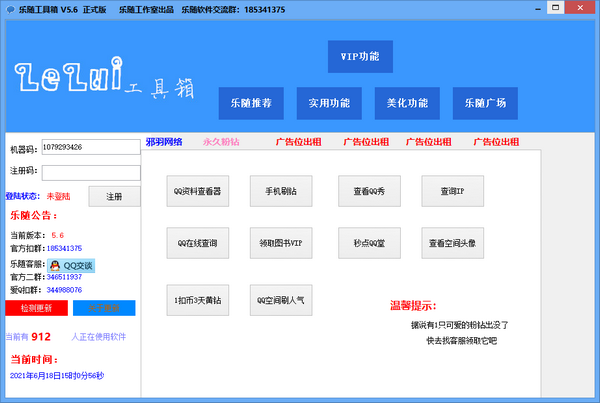Click the pink 永久粉钻 link
The height and width of the screenshot is (403, 600).
[x=221, y=142]
